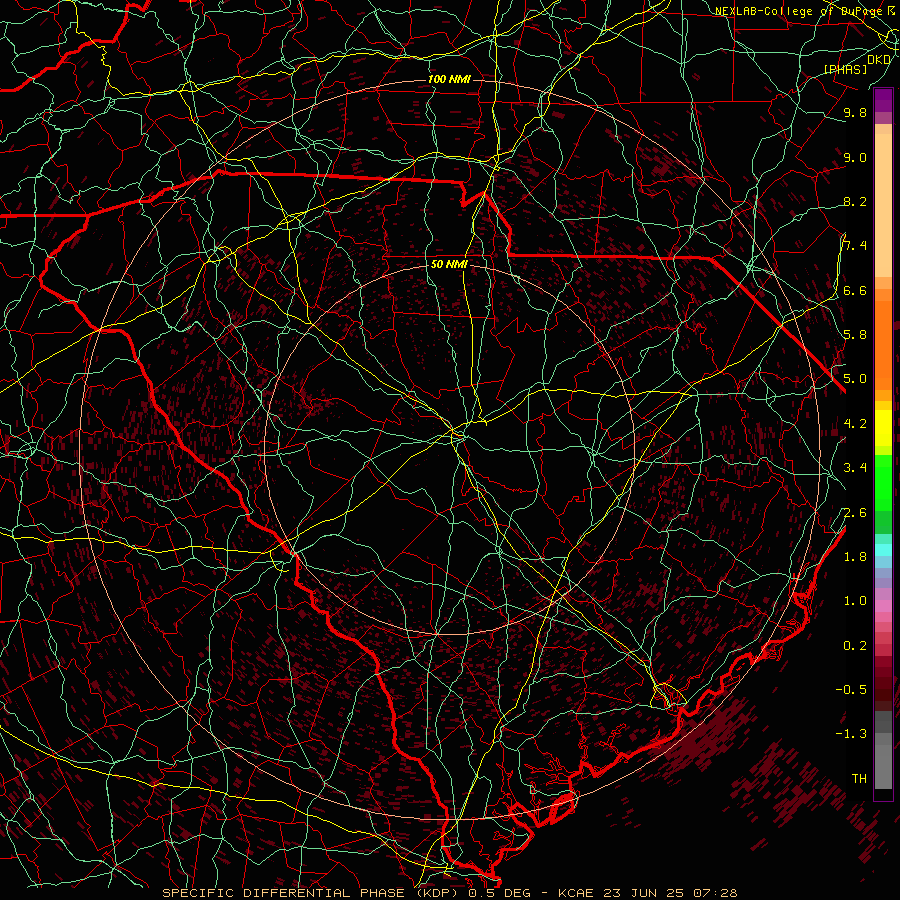Click the 1.0 value on the color scale
This screenshot has width=900, height=900.
(855, 601)
